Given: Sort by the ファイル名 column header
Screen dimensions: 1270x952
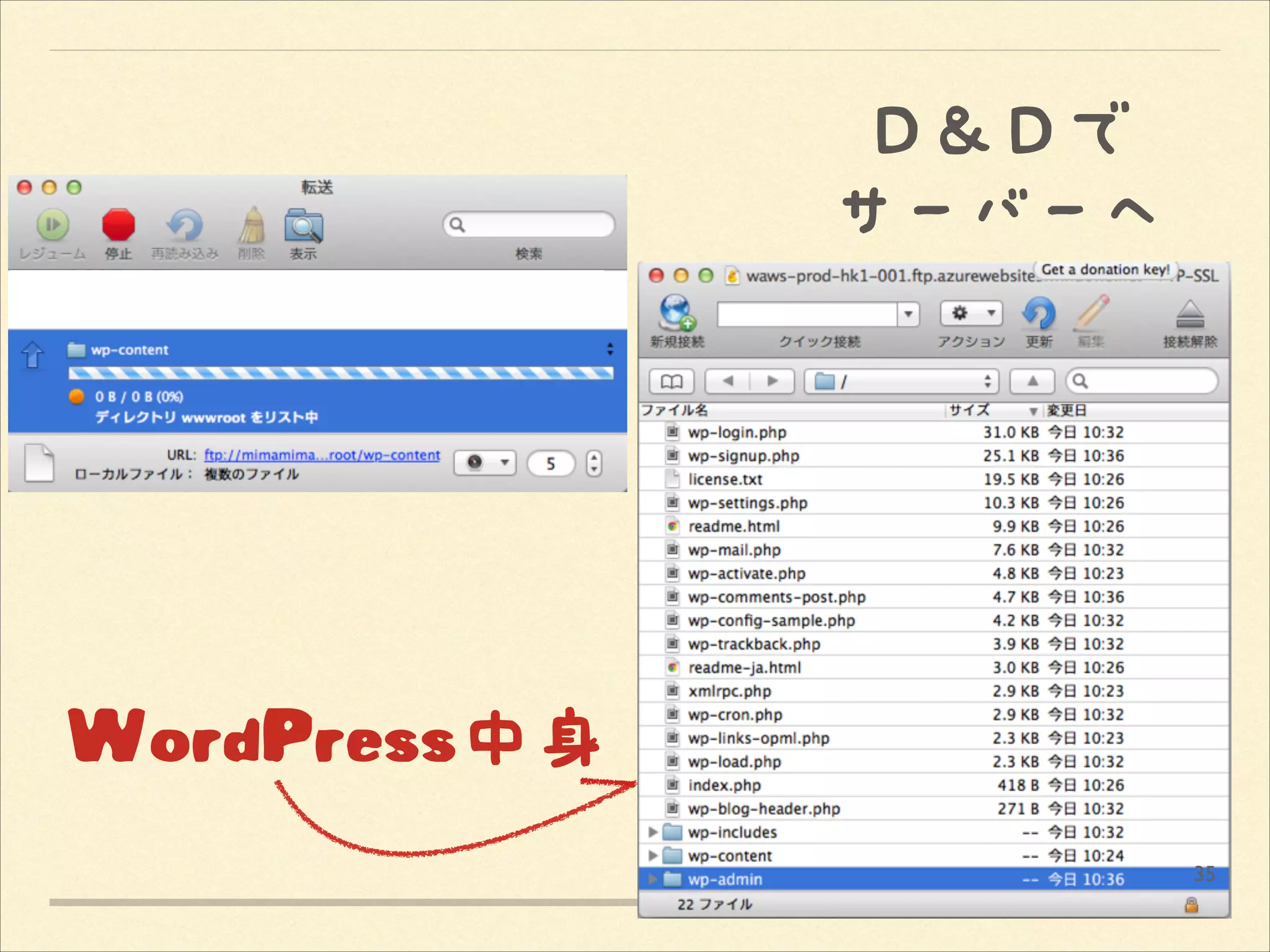Looking at the screenshot, I should pyautogui.click(x=793, y=410).
